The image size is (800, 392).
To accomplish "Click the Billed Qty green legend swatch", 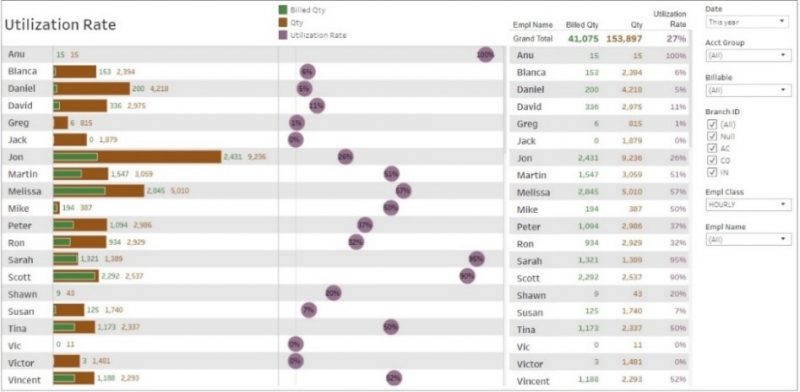I will [283, 10].
